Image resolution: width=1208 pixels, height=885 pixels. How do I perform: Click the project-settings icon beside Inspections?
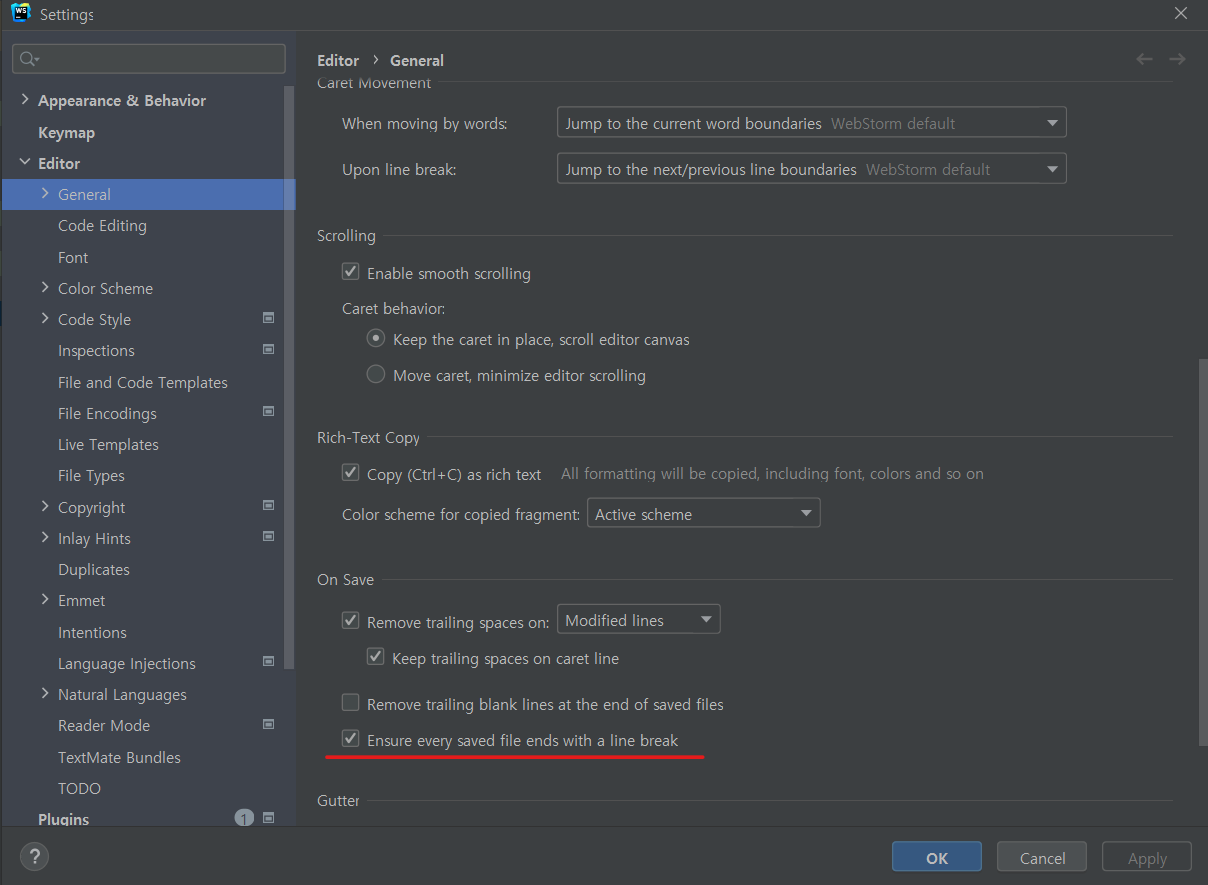(268, 349)
